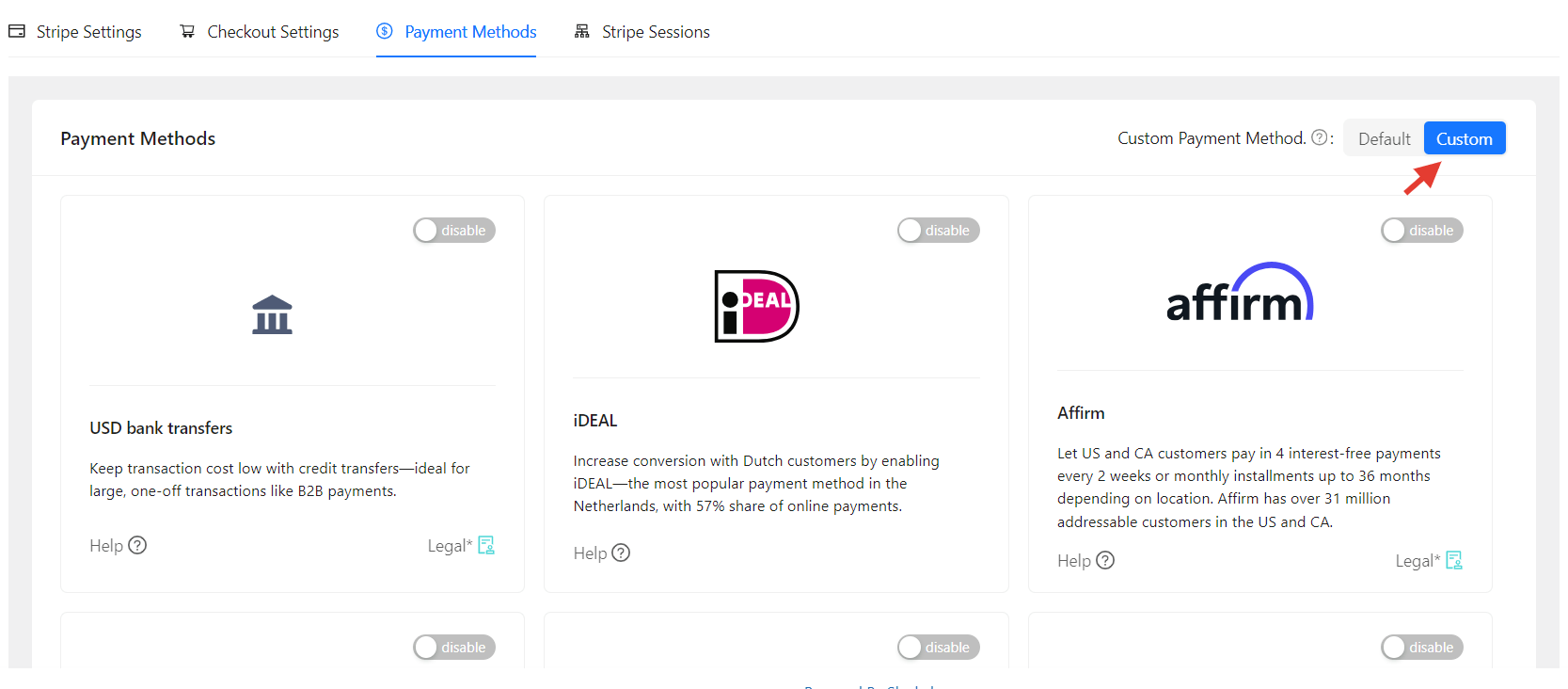Select the Payment Methods tab
Image resolution: width=1568 pixels, height=689 pixels.
coord(456,32)
